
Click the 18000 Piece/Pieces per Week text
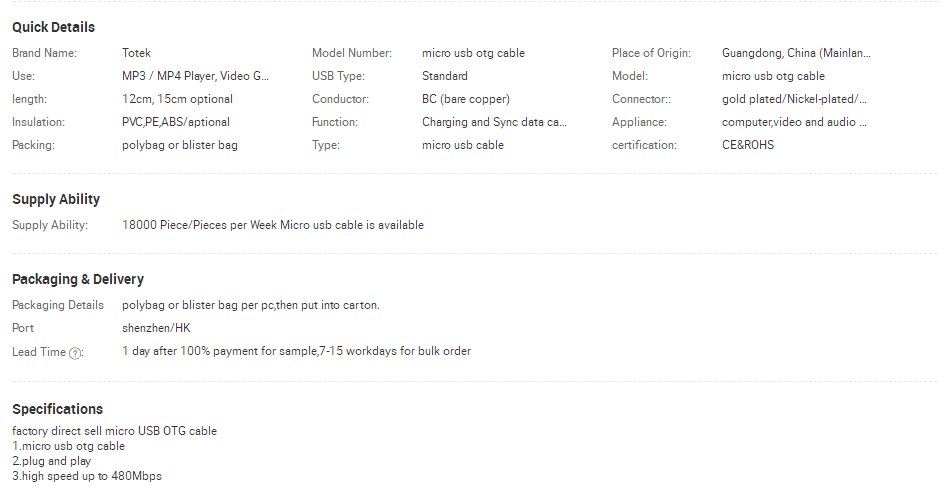[x=199, y=225]
